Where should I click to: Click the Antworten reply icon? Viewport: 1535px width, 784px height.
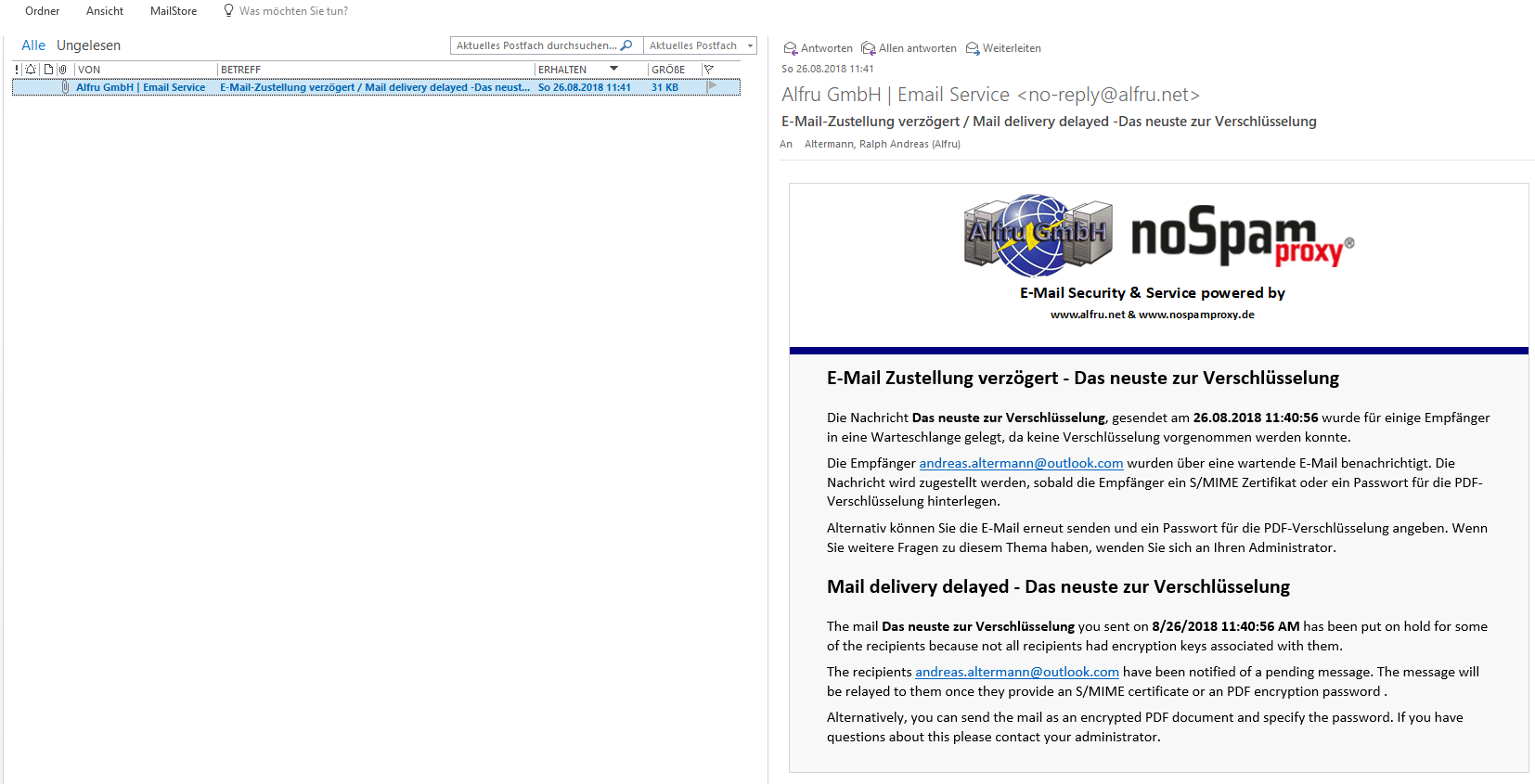coord(790,48)
